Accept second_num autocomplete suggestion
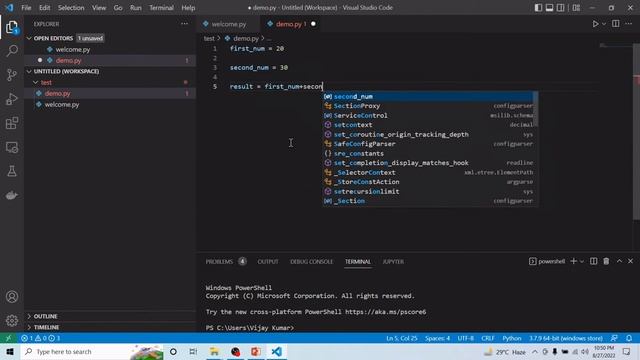 point(428,97)
